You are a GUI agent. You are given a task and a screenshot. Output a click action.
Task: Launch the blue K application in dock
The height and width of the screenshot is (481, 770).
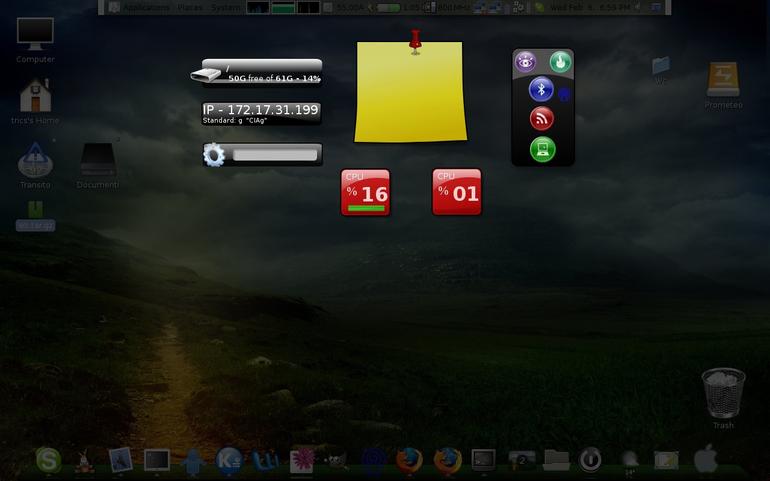229,461
